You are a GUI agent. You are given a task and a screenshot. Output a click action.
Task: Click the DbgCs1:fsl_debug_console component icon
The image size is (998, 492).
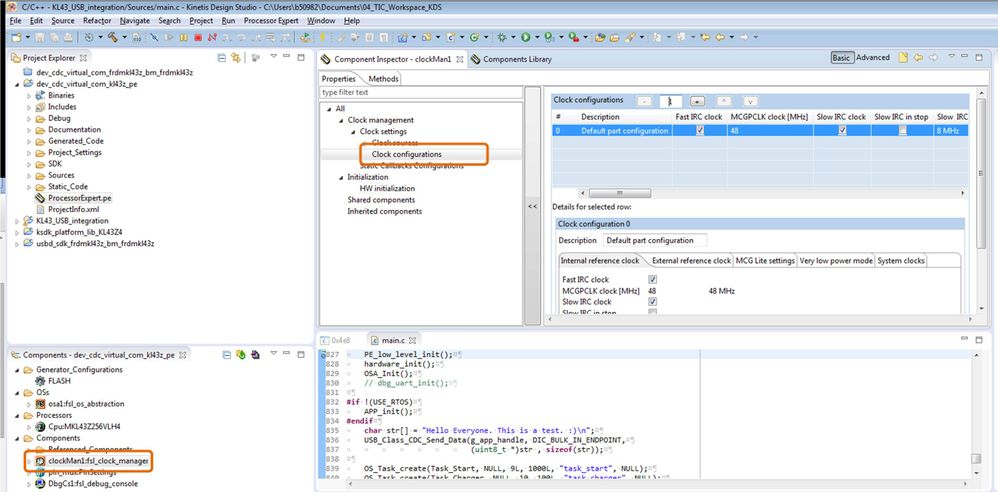point(40,484)
